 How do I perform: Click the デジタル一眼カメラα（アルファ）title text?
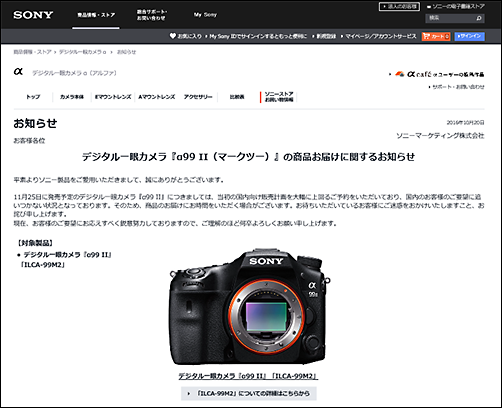pos(74,73)
